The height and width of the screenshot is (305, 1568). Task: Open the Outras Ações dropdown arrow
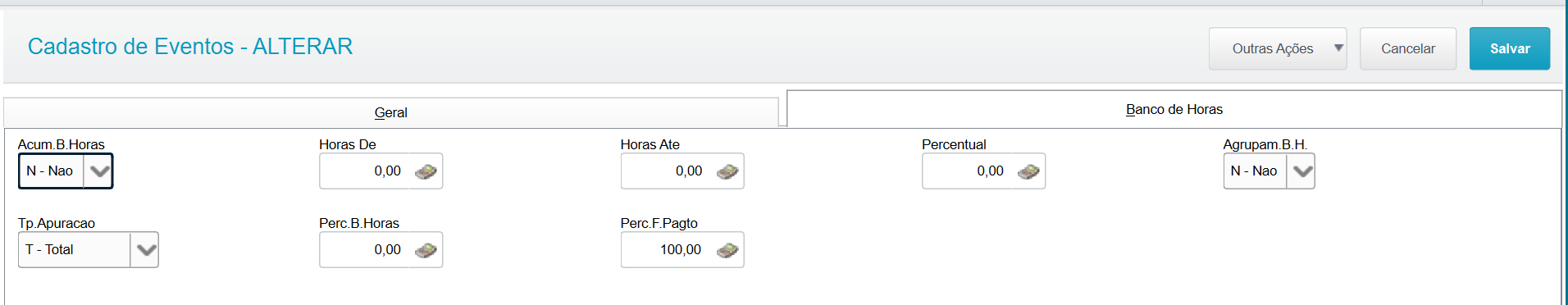[x=1338, y=48]
